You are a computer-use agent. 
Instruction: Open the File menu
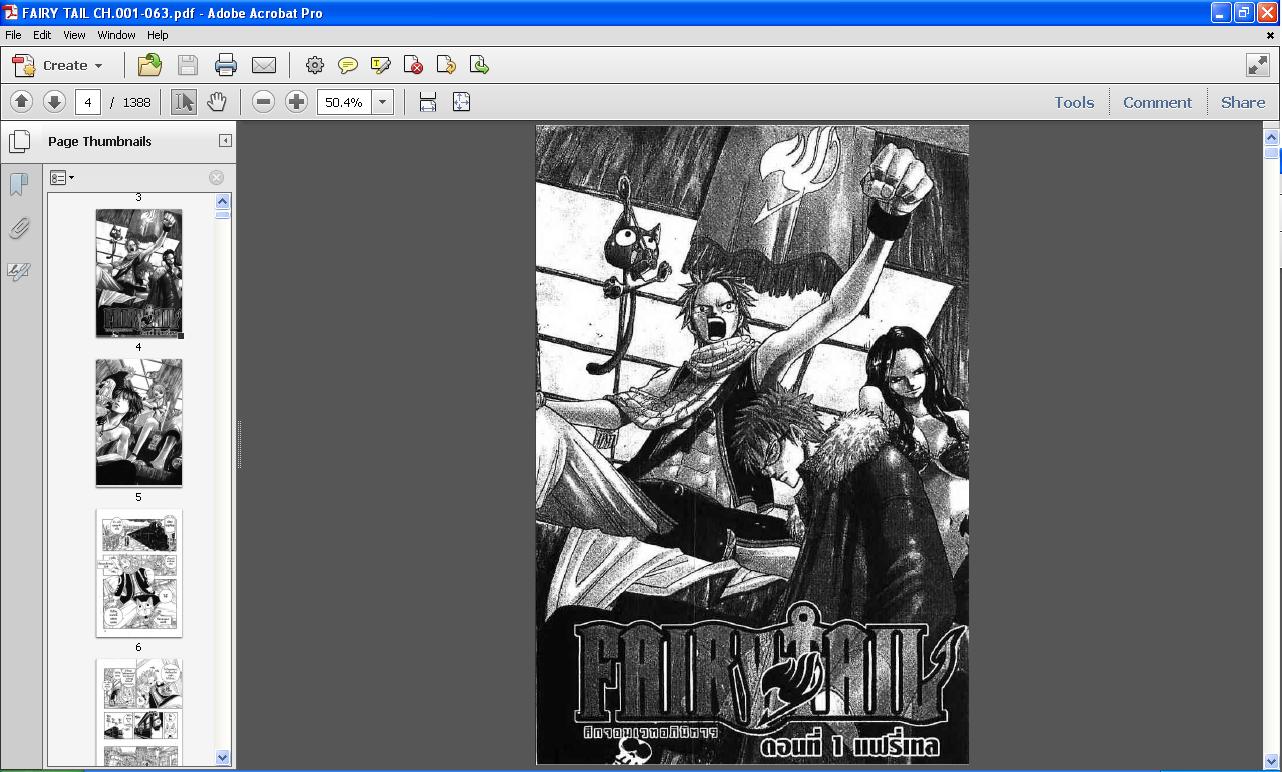pyautogui.click(x=13, y=34)
